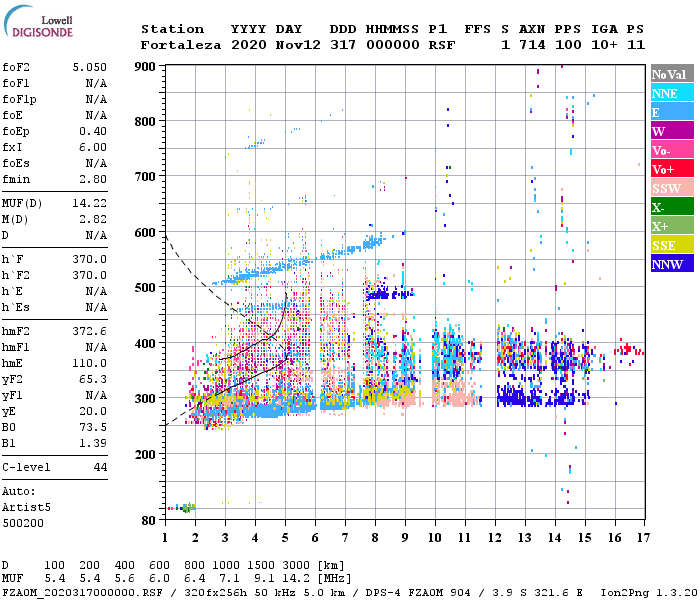Click the 000000 time value

coord(393,45)
